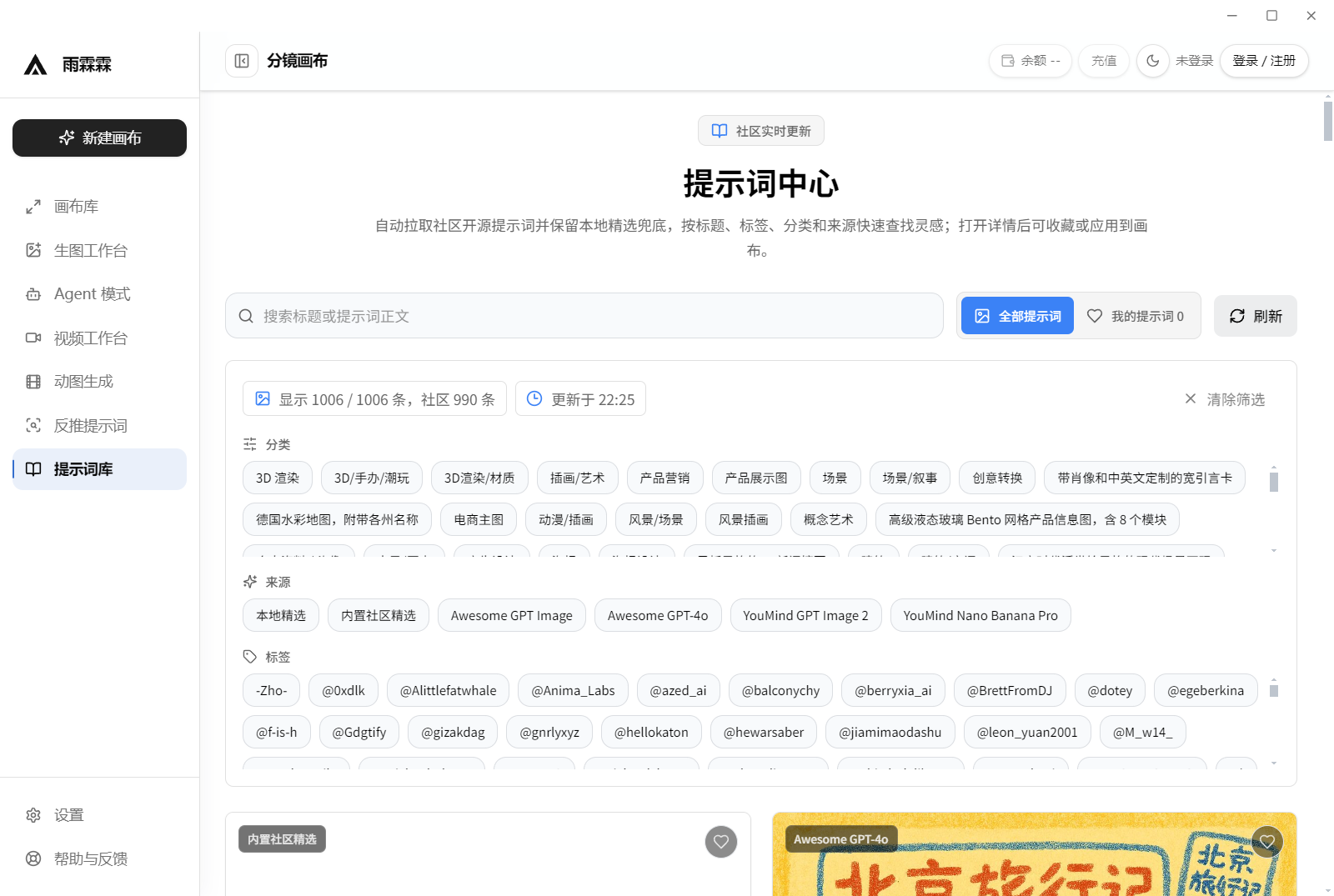The width and height of the screenshot is (1334, 896).
Task: Go to 动图生成
Action: (x=99, y=382)
